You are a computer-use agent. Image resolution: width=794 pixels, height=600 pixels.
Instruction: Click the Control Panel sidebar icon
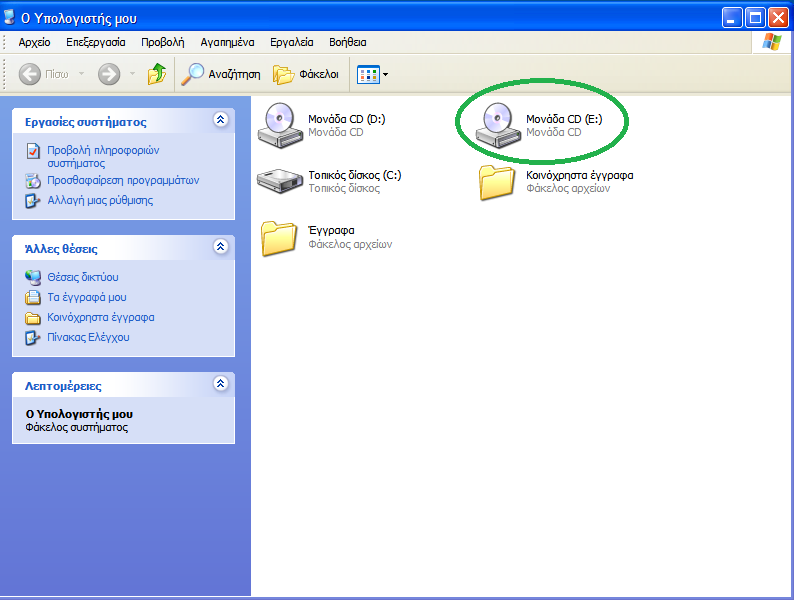33,338
